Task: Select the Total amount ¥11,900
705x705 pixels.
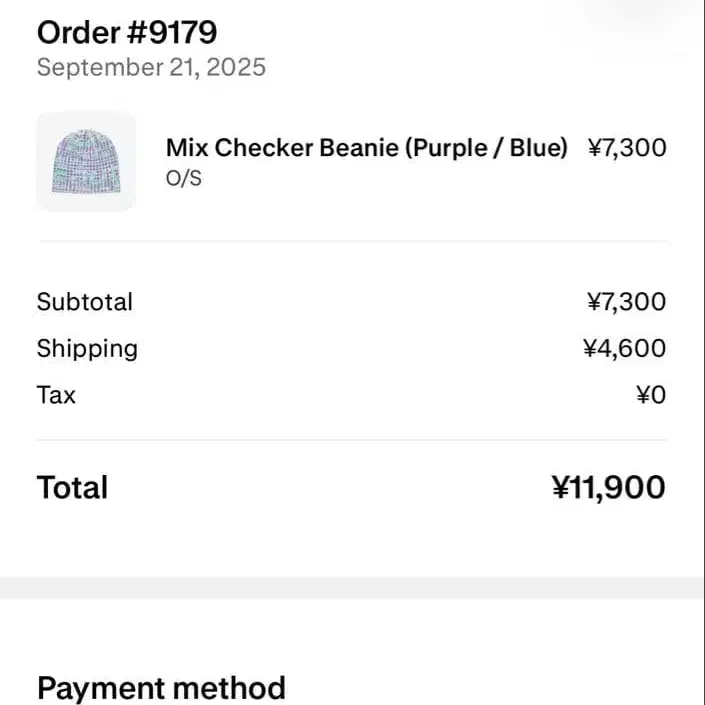Action: pos(608,488)
